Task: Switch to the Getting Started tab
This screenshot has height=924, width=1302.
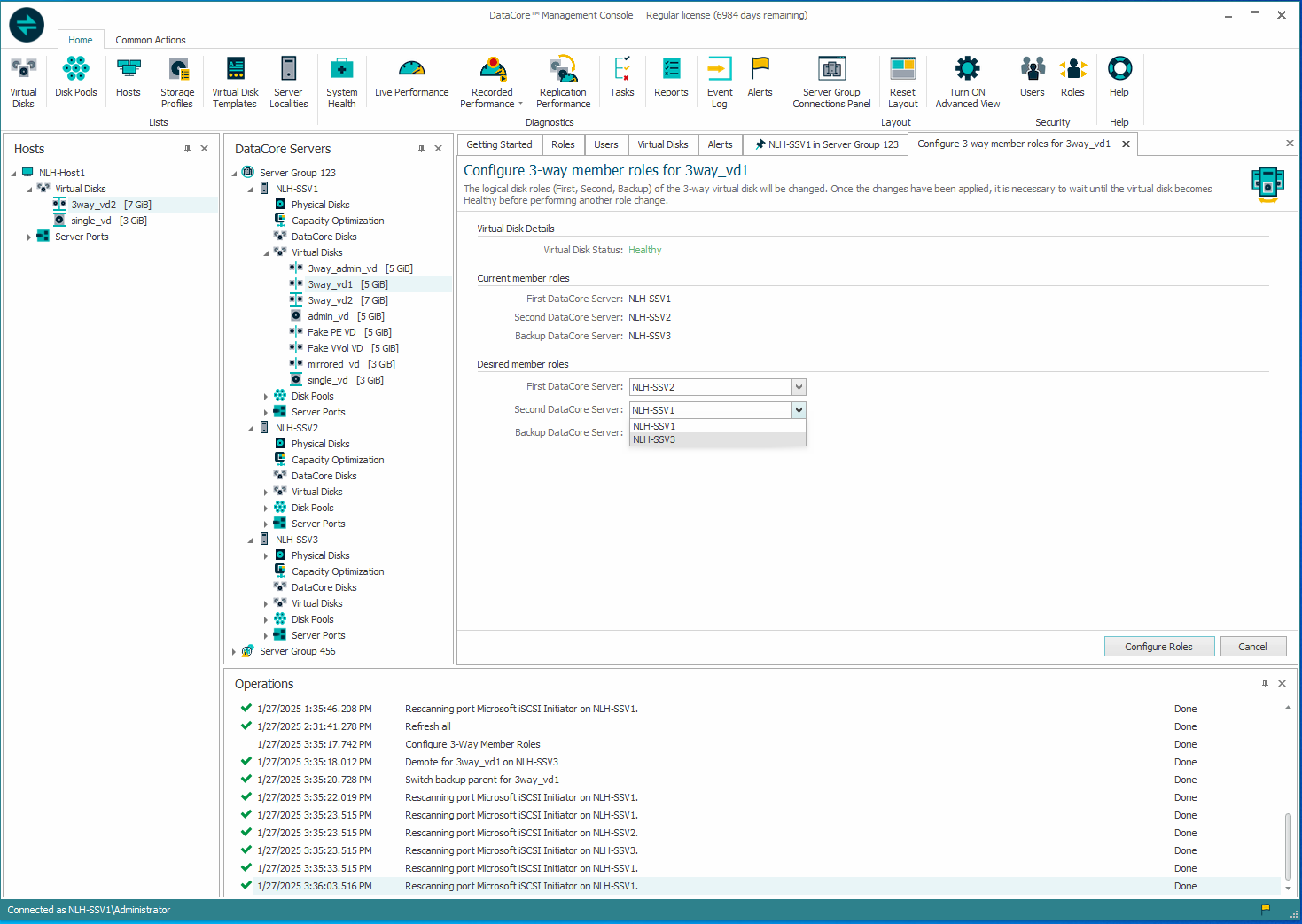Action: click(499, 144)
